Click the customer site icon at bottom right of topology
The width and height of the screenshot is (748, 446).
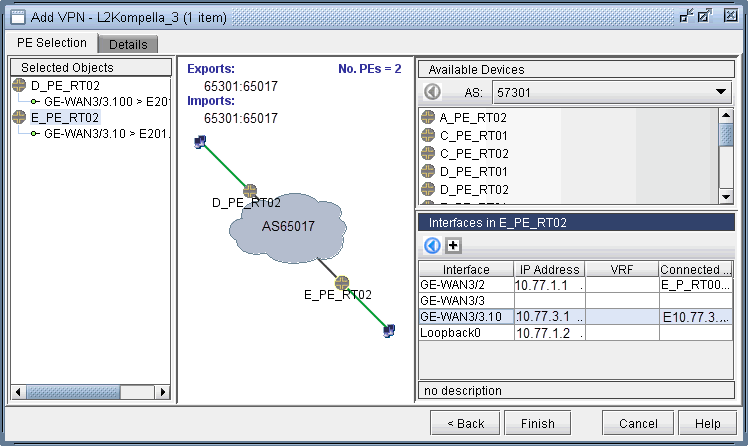point(389,330)
